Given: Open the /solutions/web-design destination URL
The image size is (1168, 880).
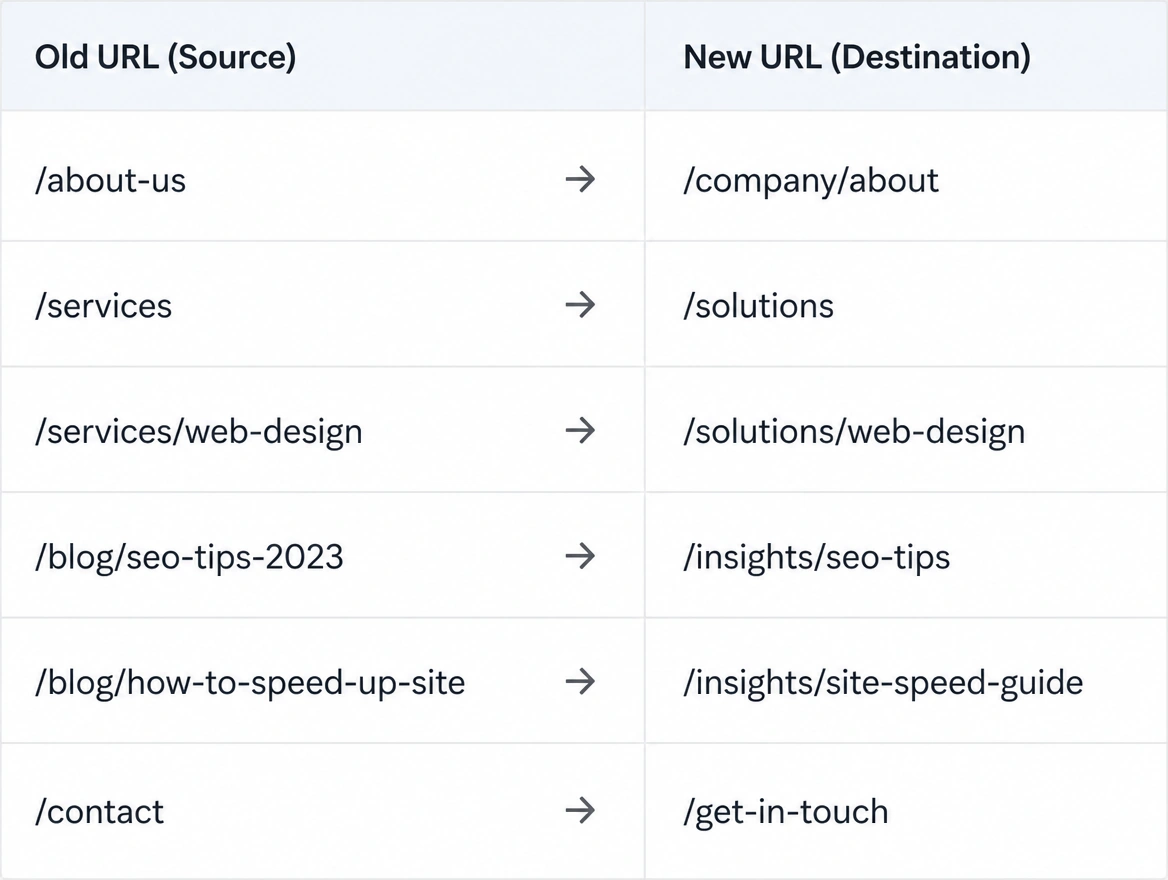Looking at the screenshot, I should (854, 433).
